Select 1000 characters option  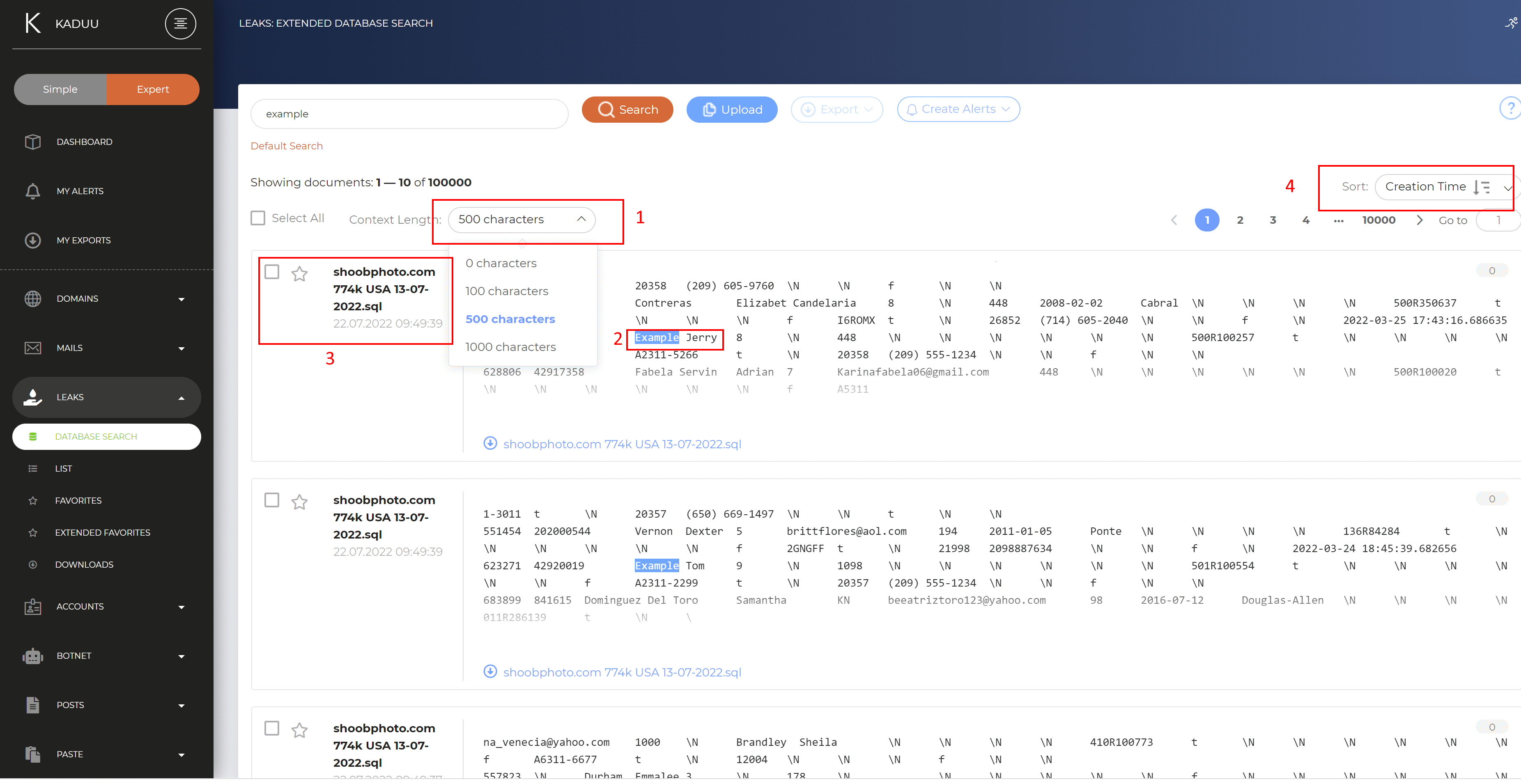click(x=523, y=347)
